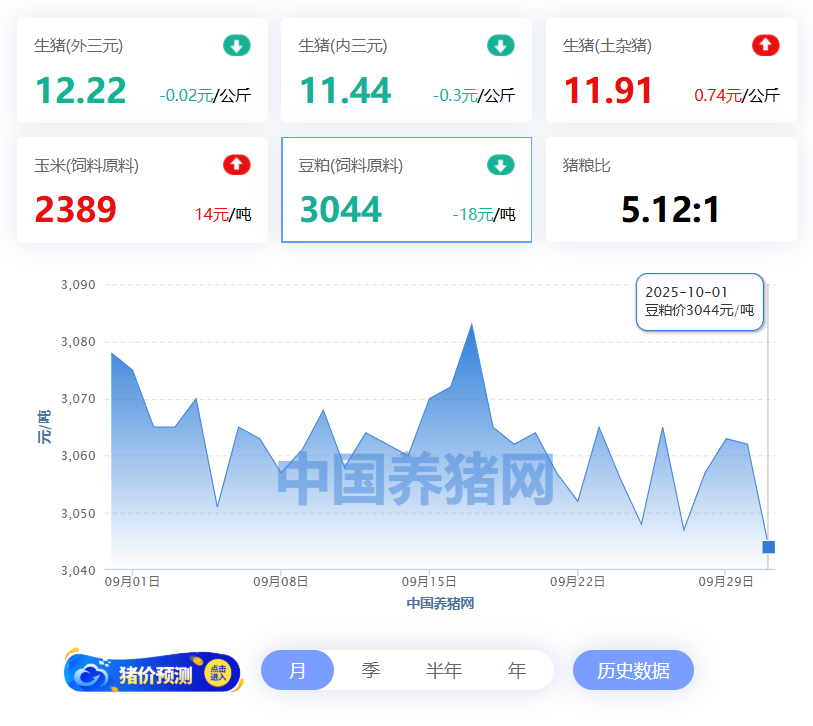Show the 年 range chart

click(517, 670)
